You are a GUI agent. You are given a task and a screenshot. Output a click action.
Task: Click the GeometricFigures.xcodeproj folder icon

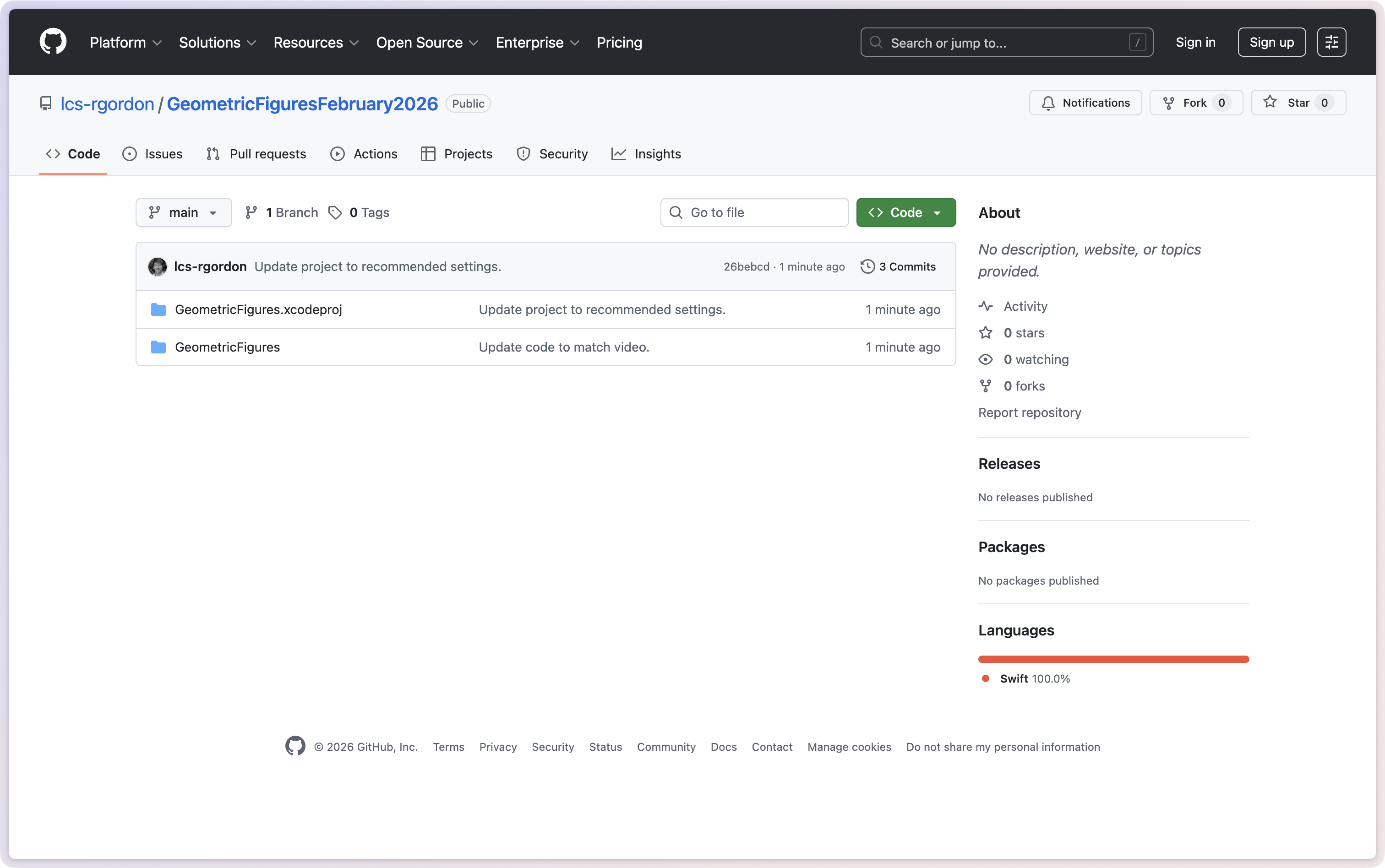[158, 310]
